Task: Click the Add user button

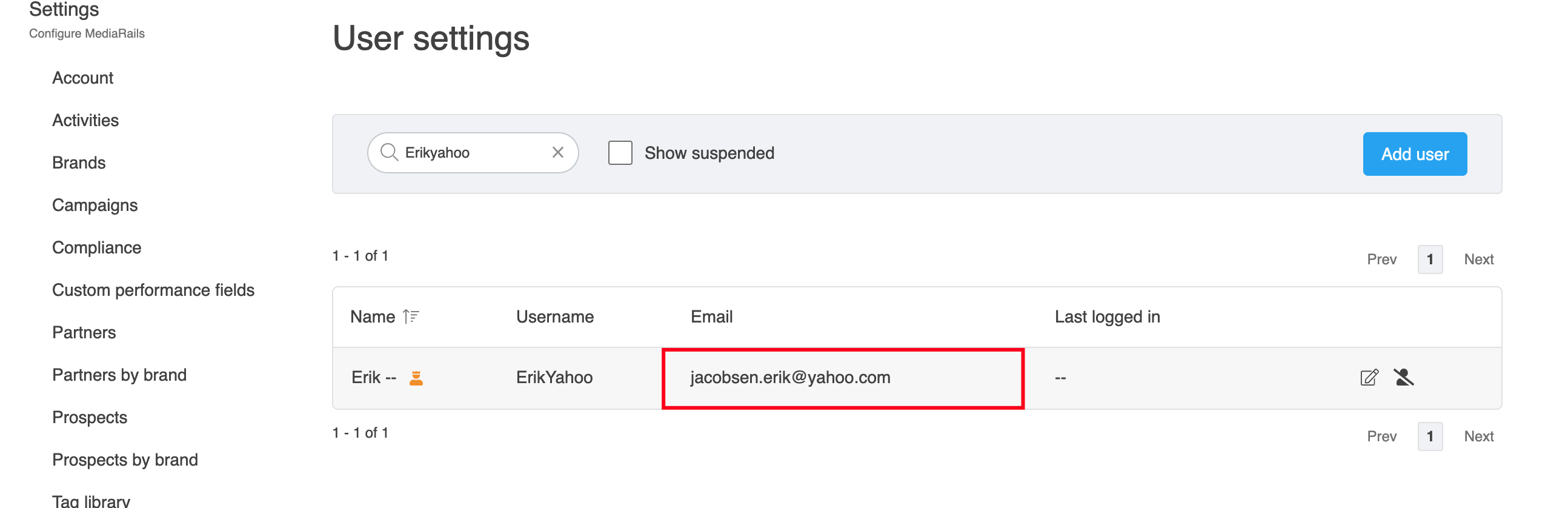Action: tap(1415, 154)
